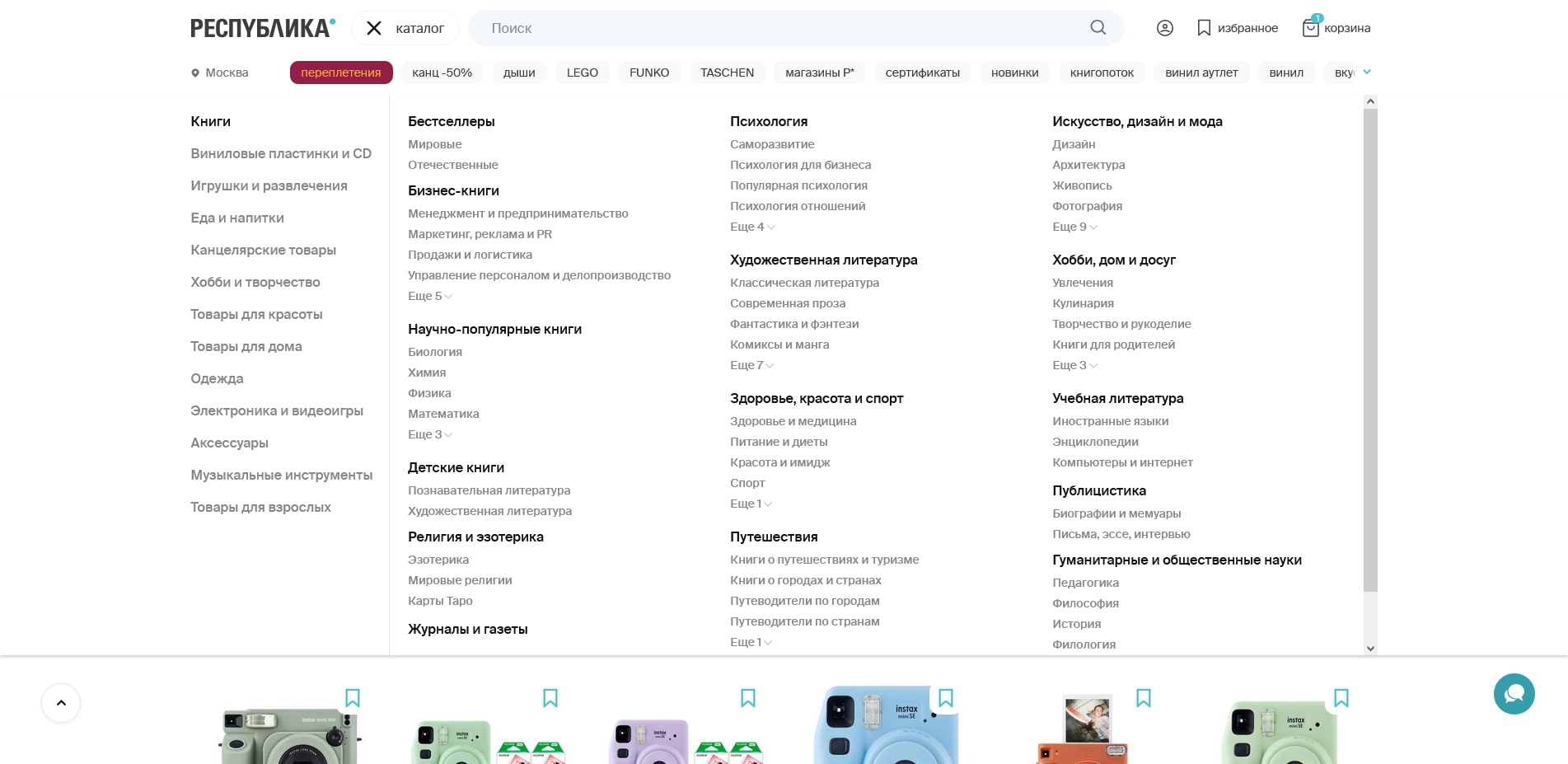Viewport: 1568px width, 764px height.
Task: Open the Комиксы и манга link
Action: pyautogui.click(x=779, y=345)
